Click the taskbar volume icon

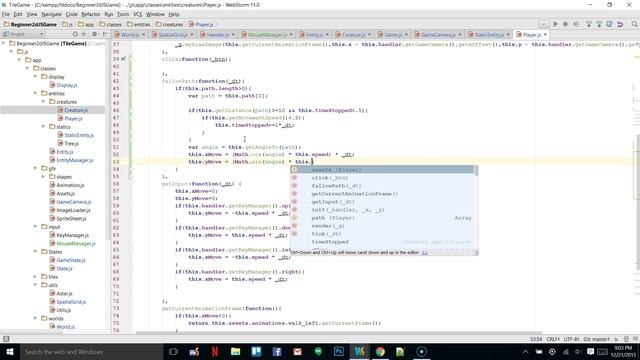tap(578, 351)
